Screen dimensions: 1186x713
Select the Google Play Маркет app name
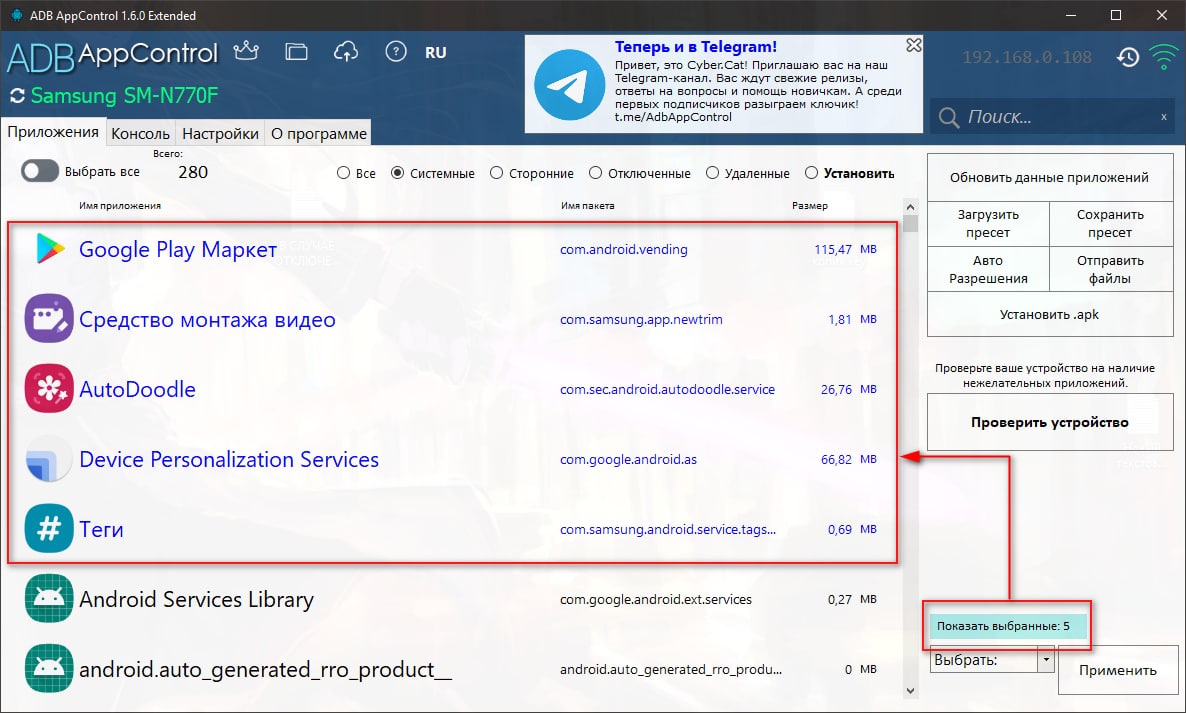pyautogui.click(x=178, y=250)
